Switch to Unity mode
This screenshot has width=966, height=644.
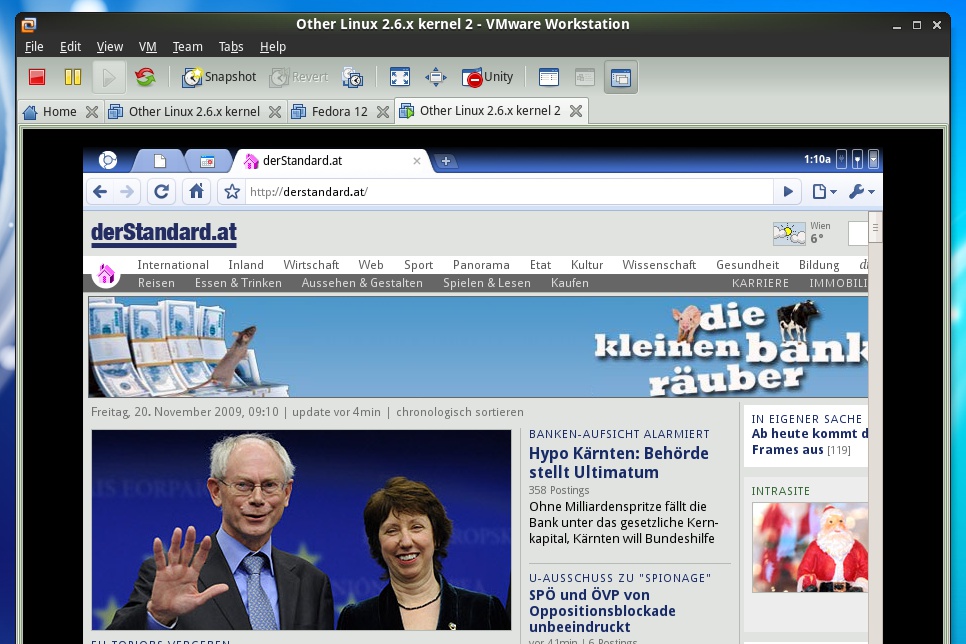pyautogui.click(x=487, y=77)
